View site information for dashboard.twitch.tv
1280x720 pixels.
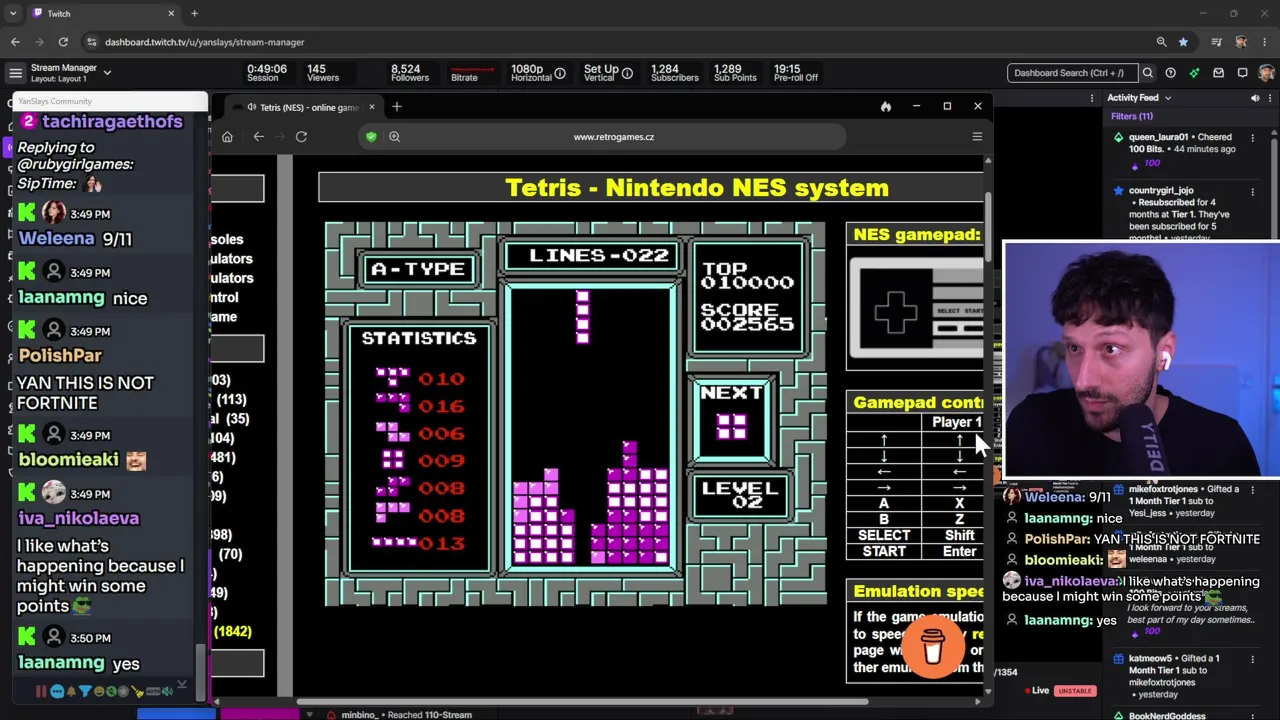point(92,42)
